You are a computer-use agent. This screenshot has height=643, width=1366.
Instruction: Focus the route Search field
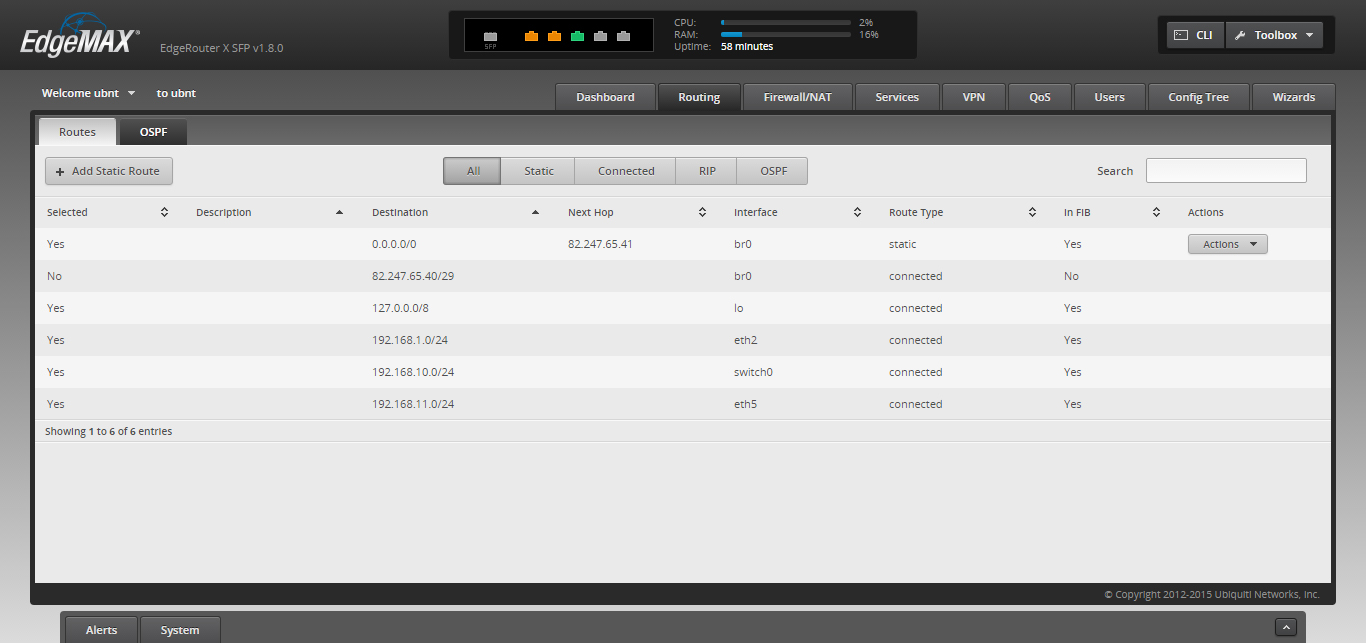click(1225, 171)
